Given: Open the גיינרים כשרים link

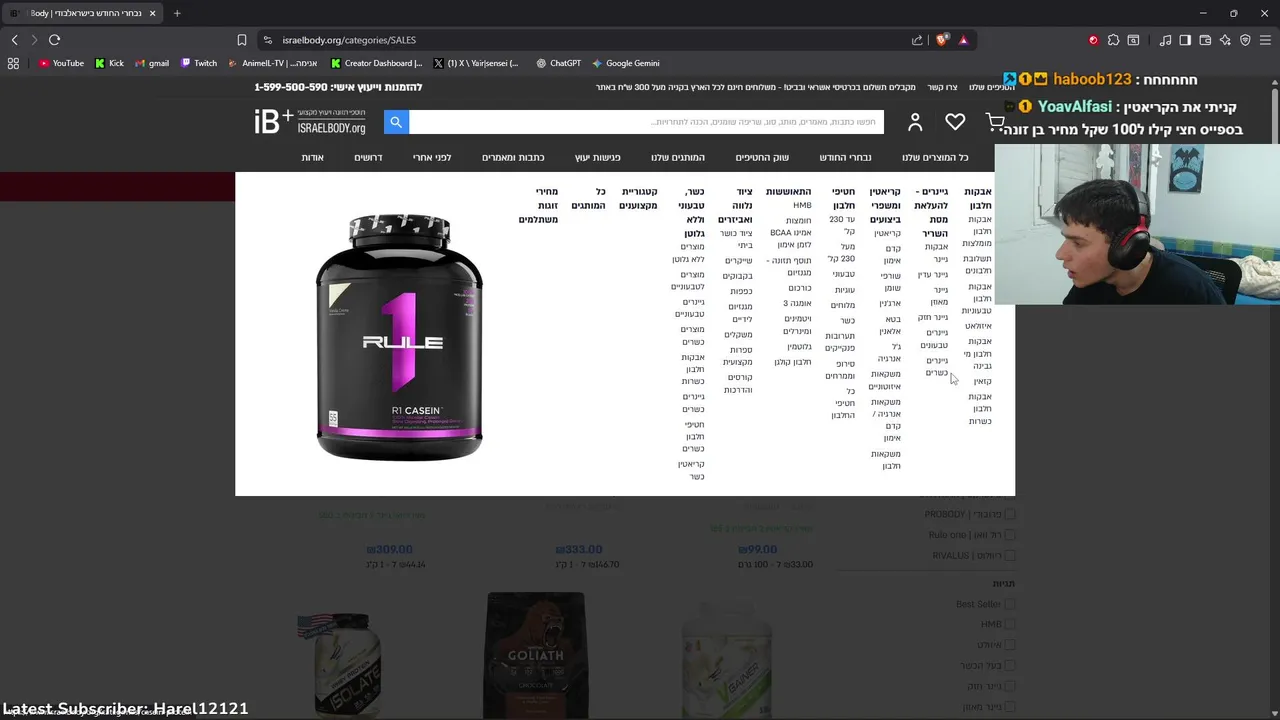Looking at the screenshot, I should (937, 367).
